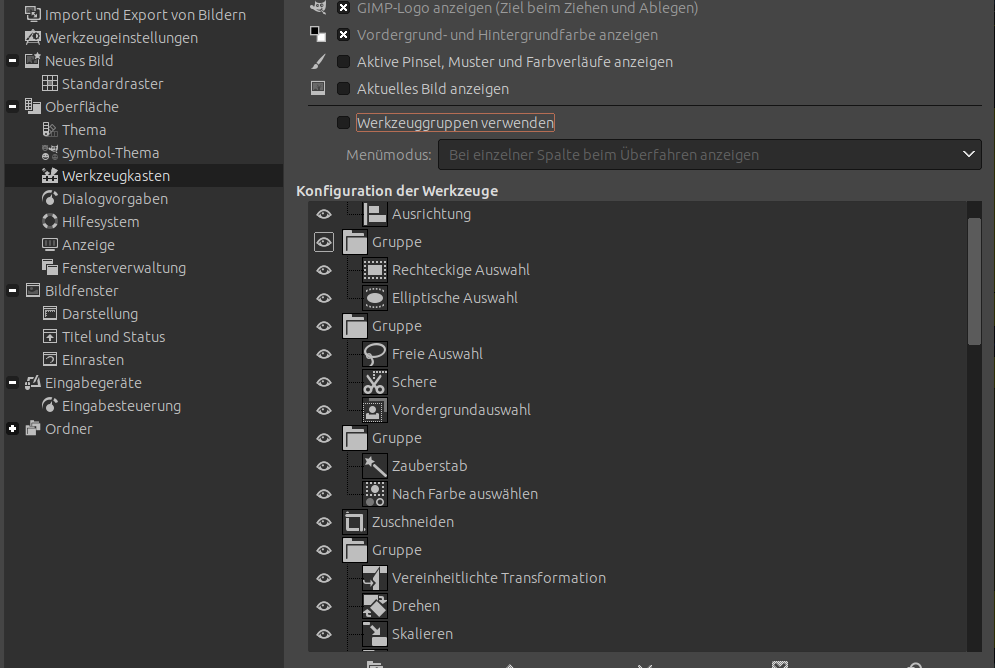Image resolution: width=995 pixels, height=668 pixels.
Task: Open Eingabesteuerung preferences page
Action: click(121, 406)
